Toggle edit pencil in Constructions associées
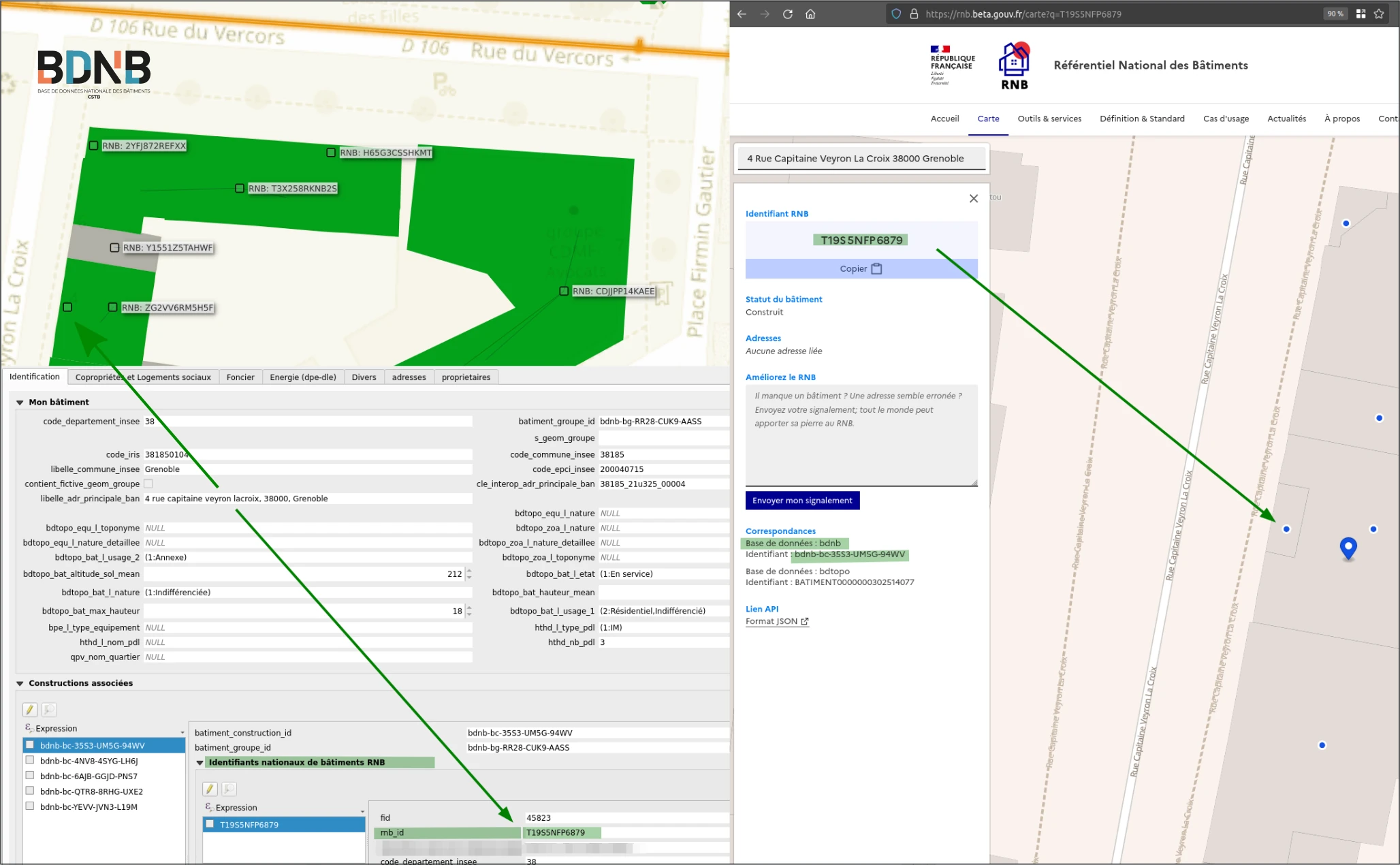1400x865 pixels. pos(30,710)
